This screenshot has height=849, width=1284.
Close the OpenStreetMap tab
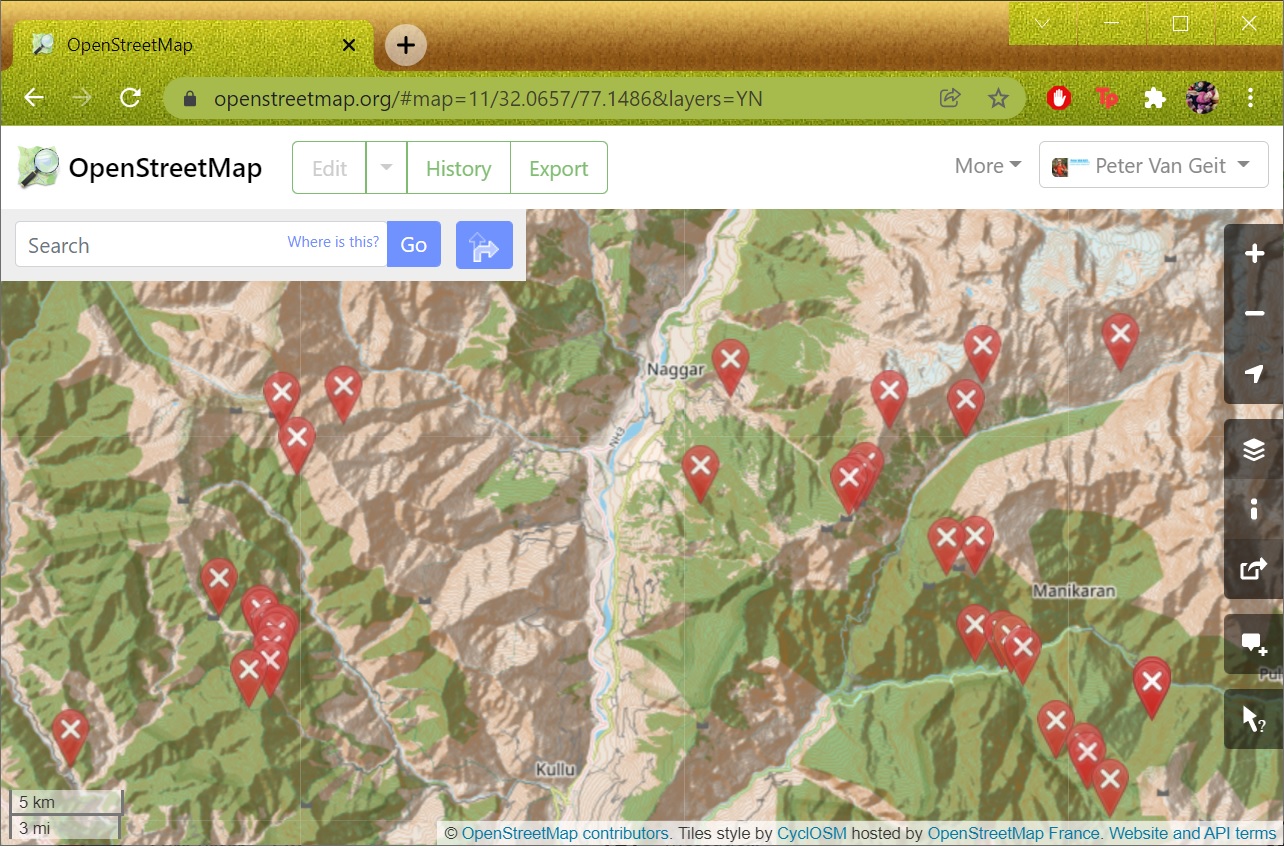point(349,45)
